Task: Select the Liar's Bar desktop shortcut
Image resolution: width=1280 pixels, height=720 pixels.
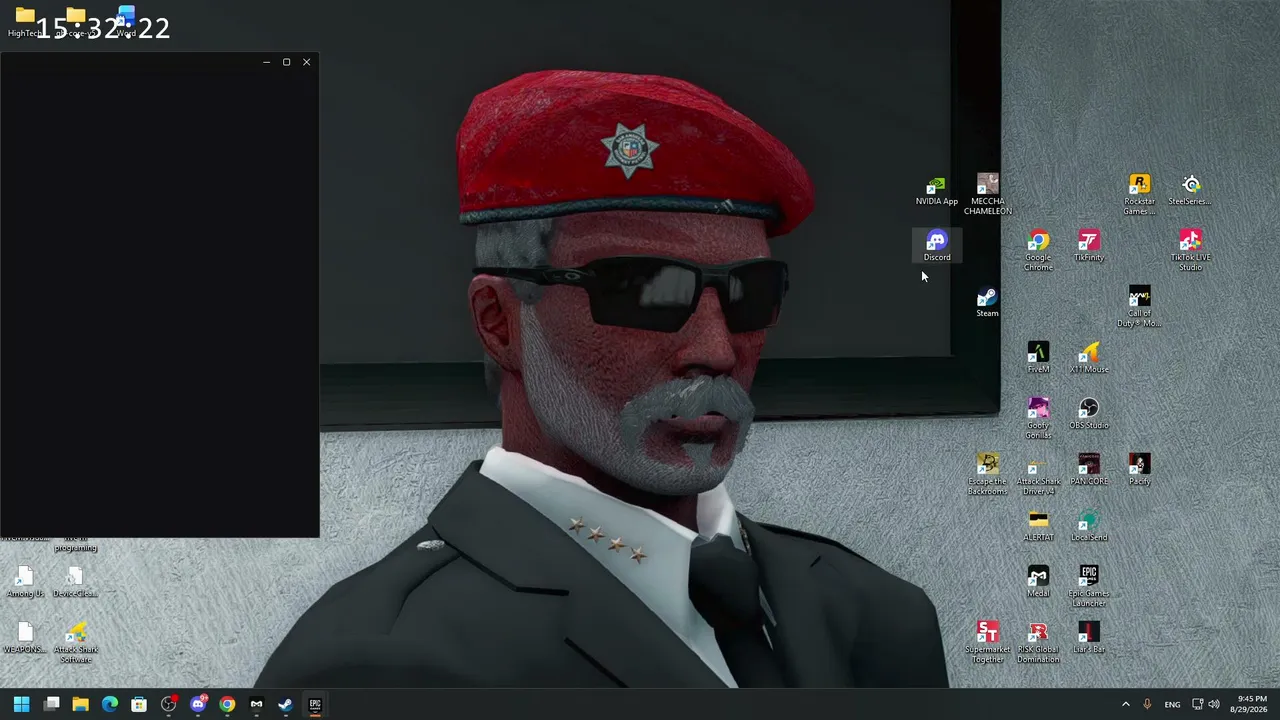Action: pos(1089,638)
